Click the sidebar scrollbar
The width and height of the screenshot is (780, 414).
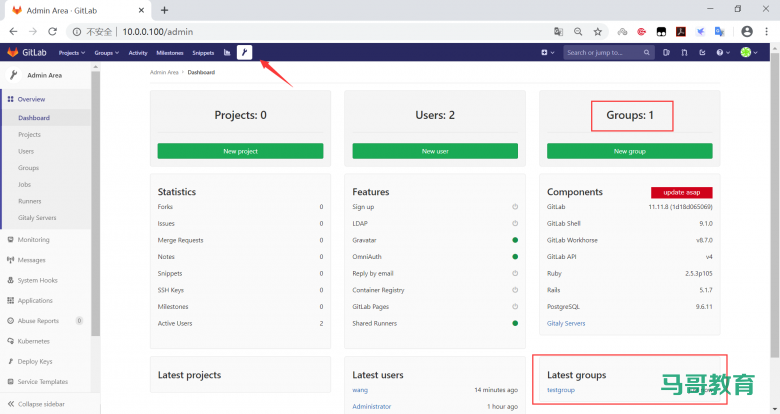pyautogui.click(x=96, y=204)
